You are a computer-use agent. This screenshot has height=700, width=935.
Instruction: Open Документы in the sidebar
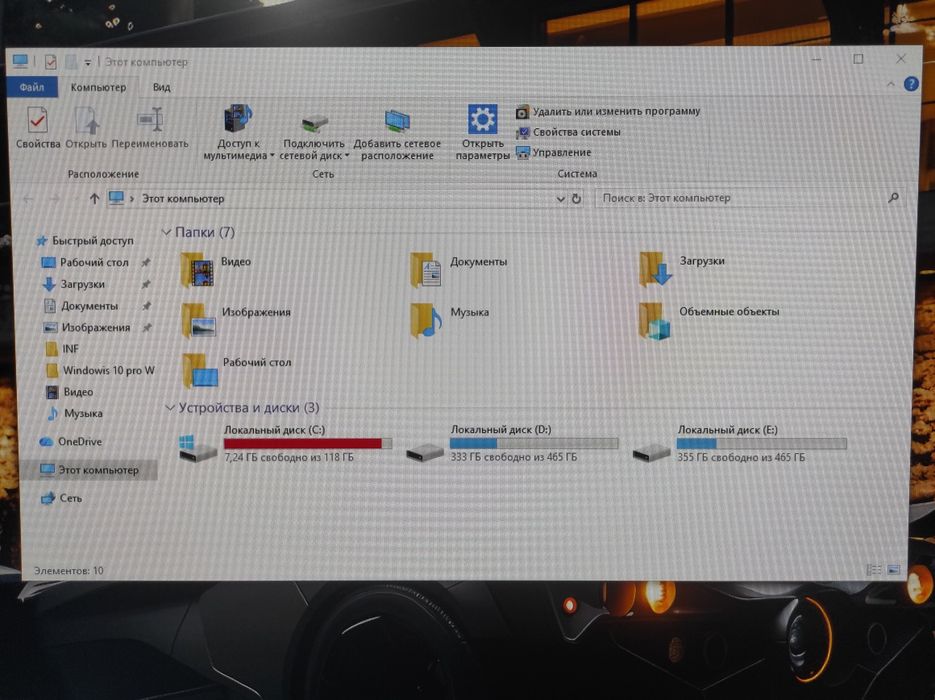89,306
